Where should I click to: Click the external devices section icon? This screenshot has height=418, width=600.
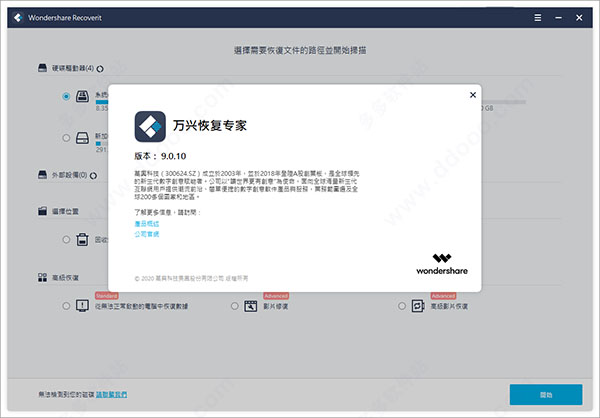coord(42,175)
